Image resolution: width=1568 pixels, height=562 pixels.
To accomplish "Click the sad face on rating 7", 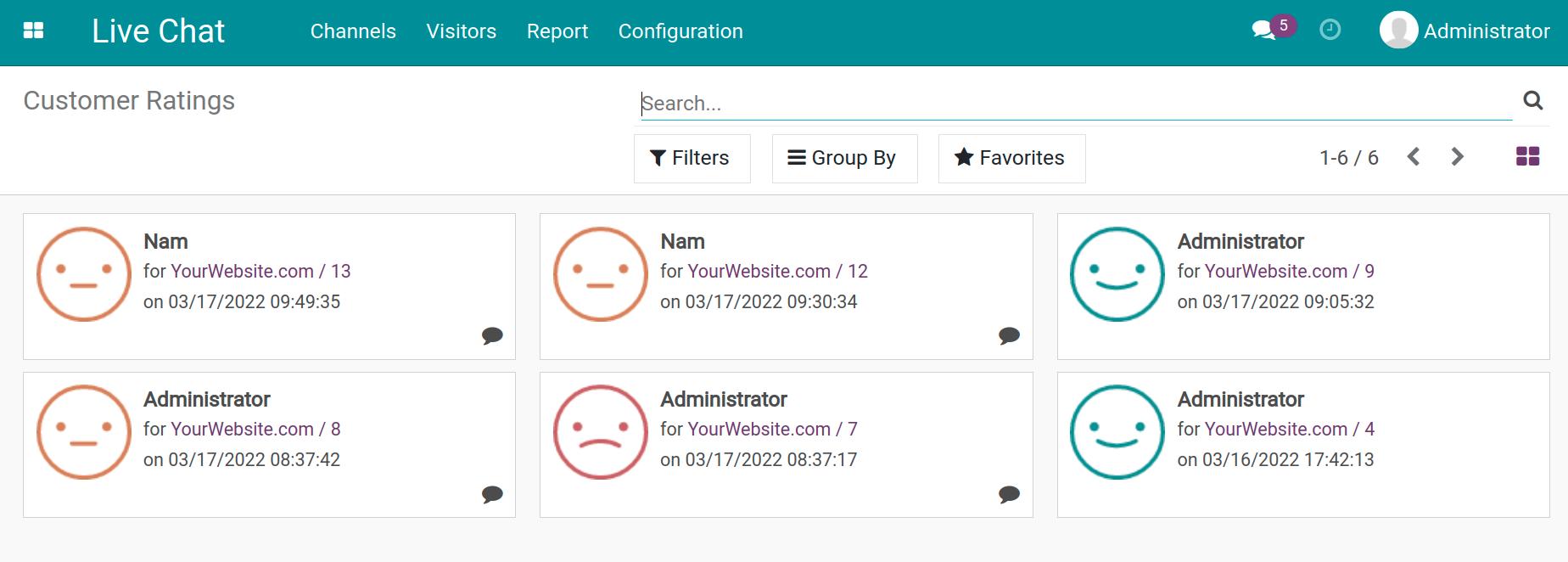I will [x=601, y=432].
